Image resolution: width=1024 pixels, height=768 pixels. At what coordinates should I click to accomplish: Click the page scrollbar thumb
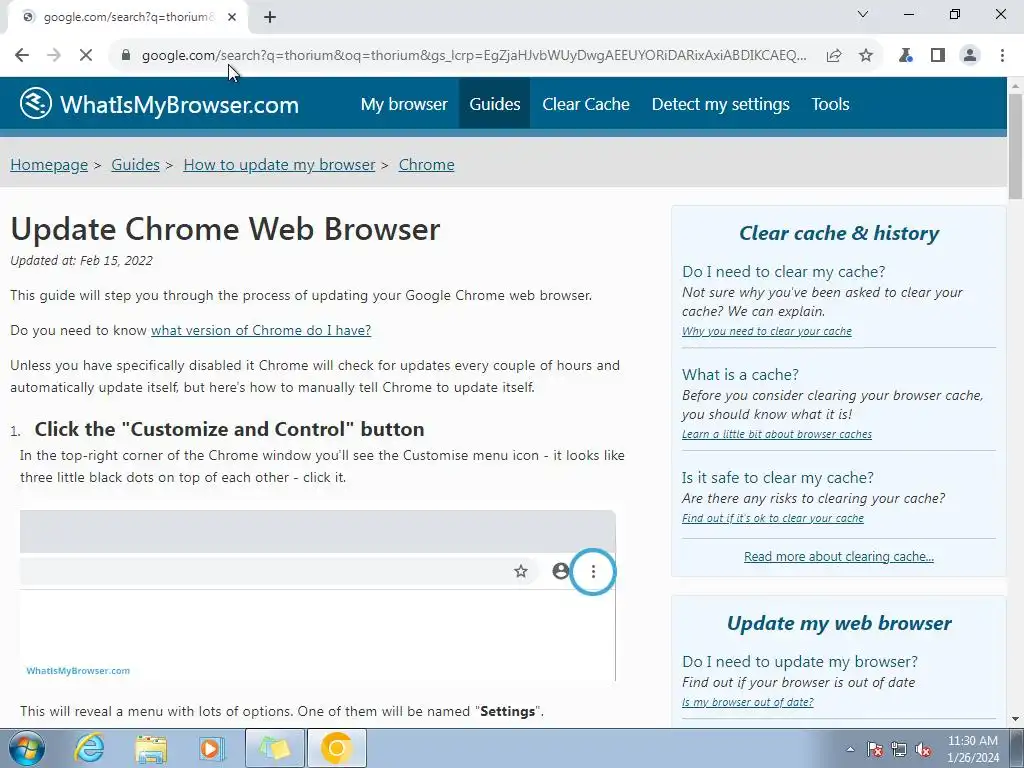(x=1016, y=146)
